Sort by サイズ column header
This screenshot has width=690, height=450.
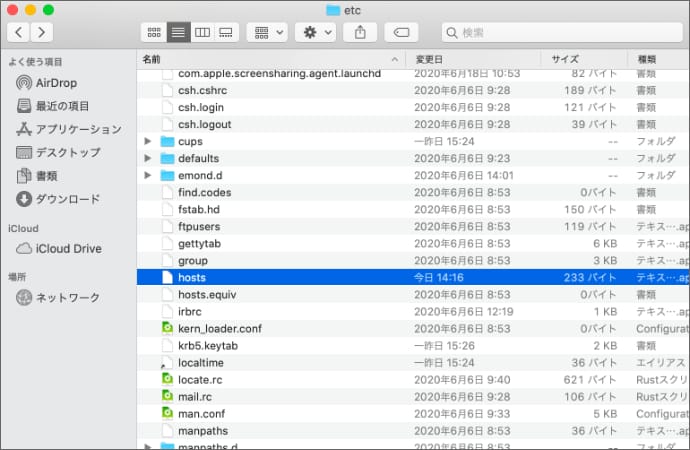(x=565, y=59)
